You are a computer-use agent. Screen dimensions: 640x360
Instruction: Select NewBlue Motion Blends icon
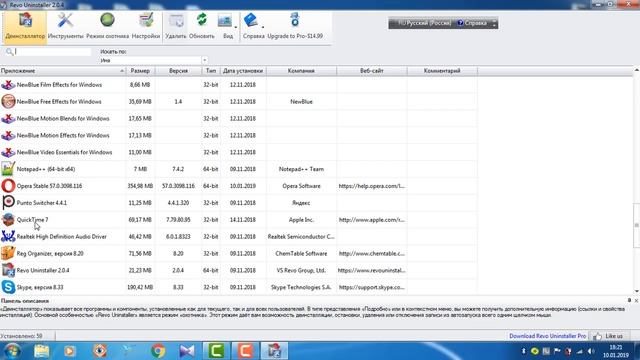8,119
